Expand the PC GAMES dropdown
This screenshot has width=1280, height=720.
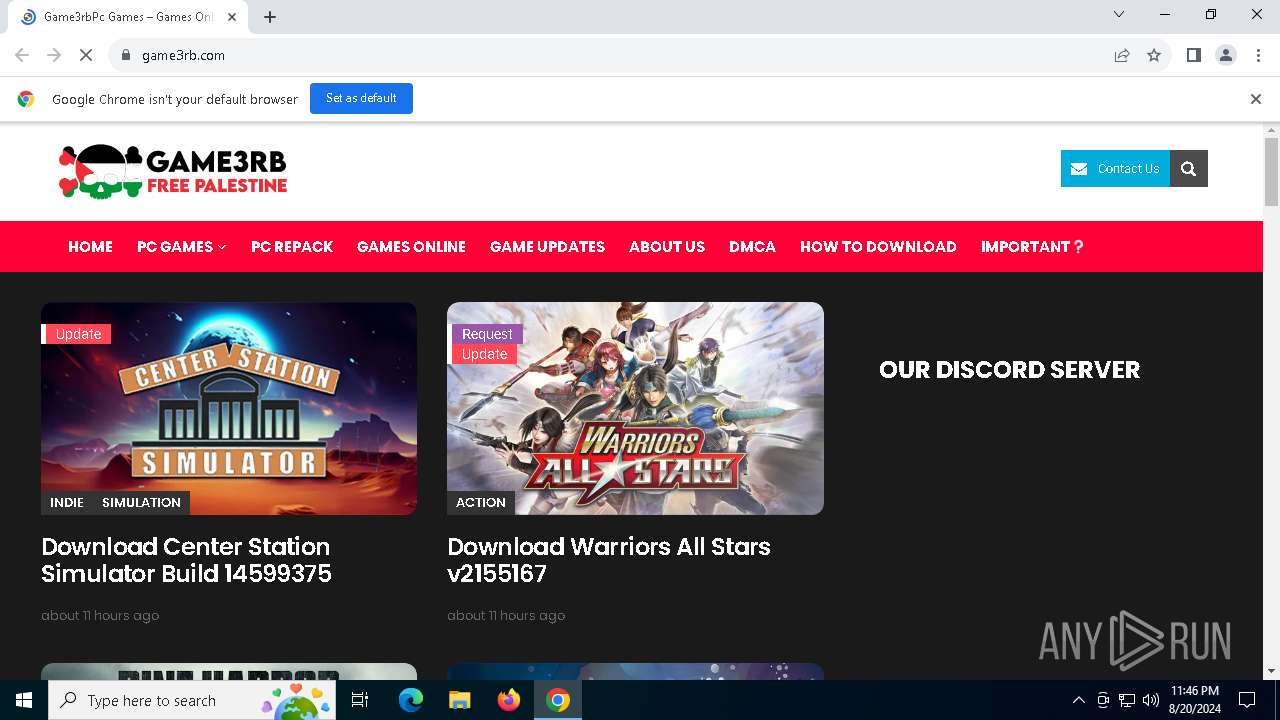(181, 246)
